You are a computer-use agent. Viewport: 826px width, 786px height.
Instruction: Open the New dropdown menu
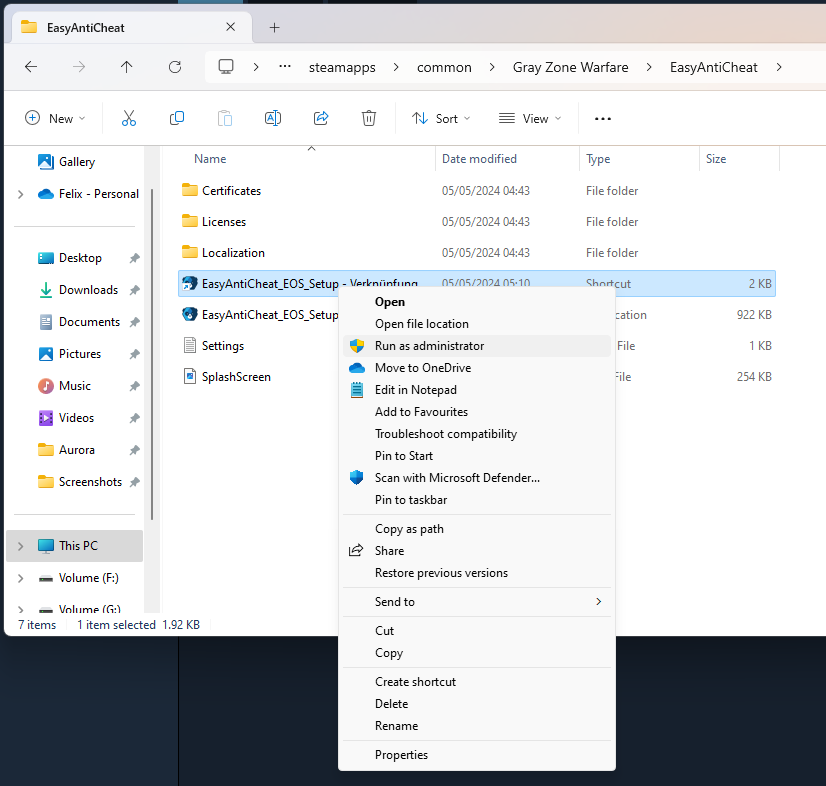[55, 119]
